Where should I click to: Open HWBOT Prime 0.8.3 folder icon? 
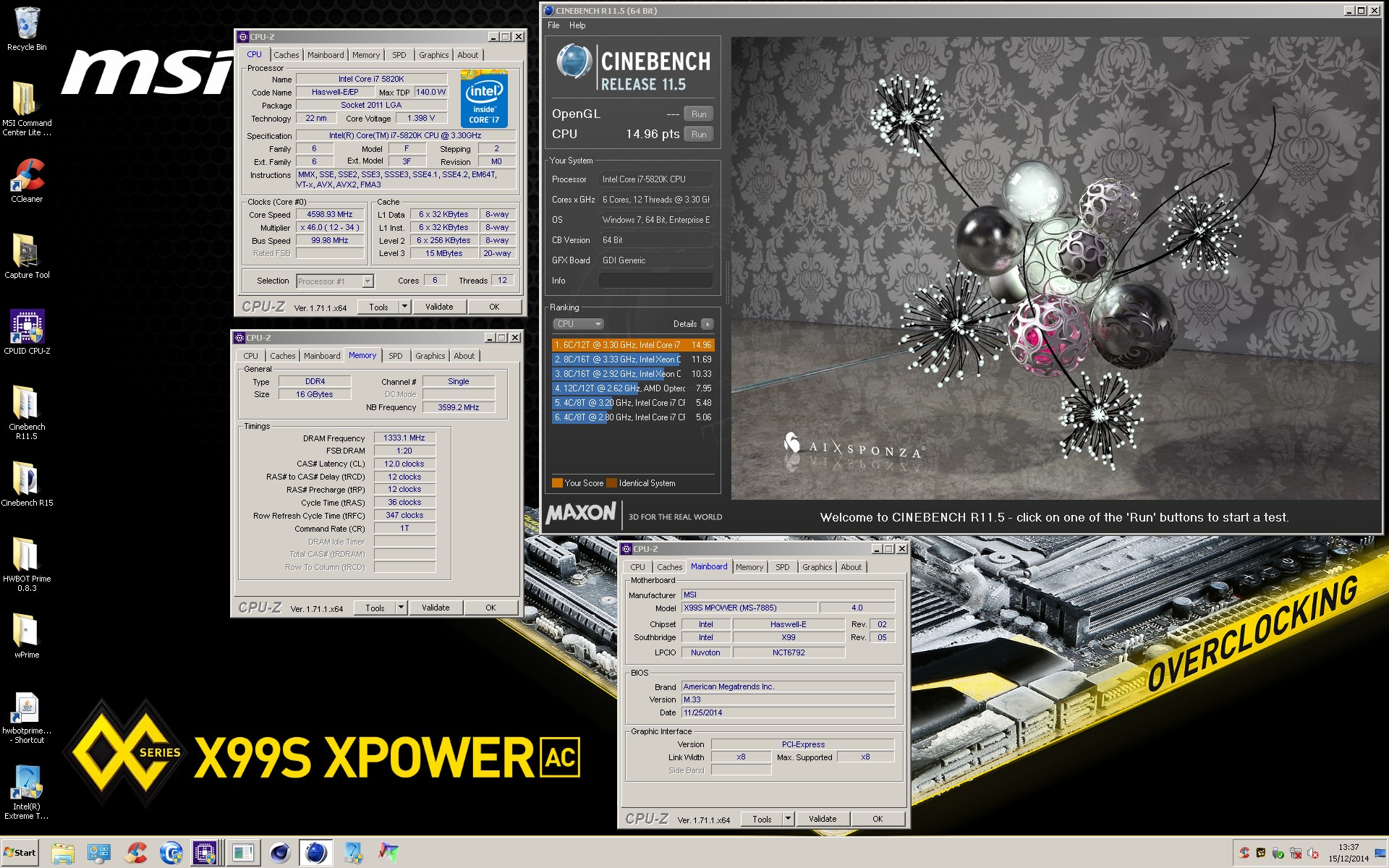coord(27,564)
